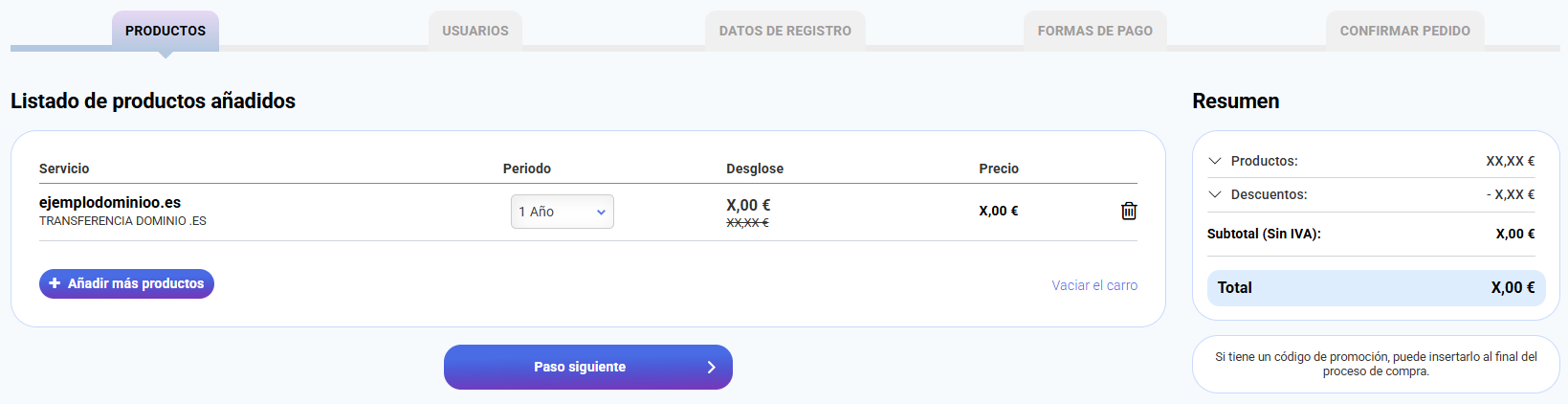1568x404 pixels.
Task: Click the Desglose column header
Action: 755,168
